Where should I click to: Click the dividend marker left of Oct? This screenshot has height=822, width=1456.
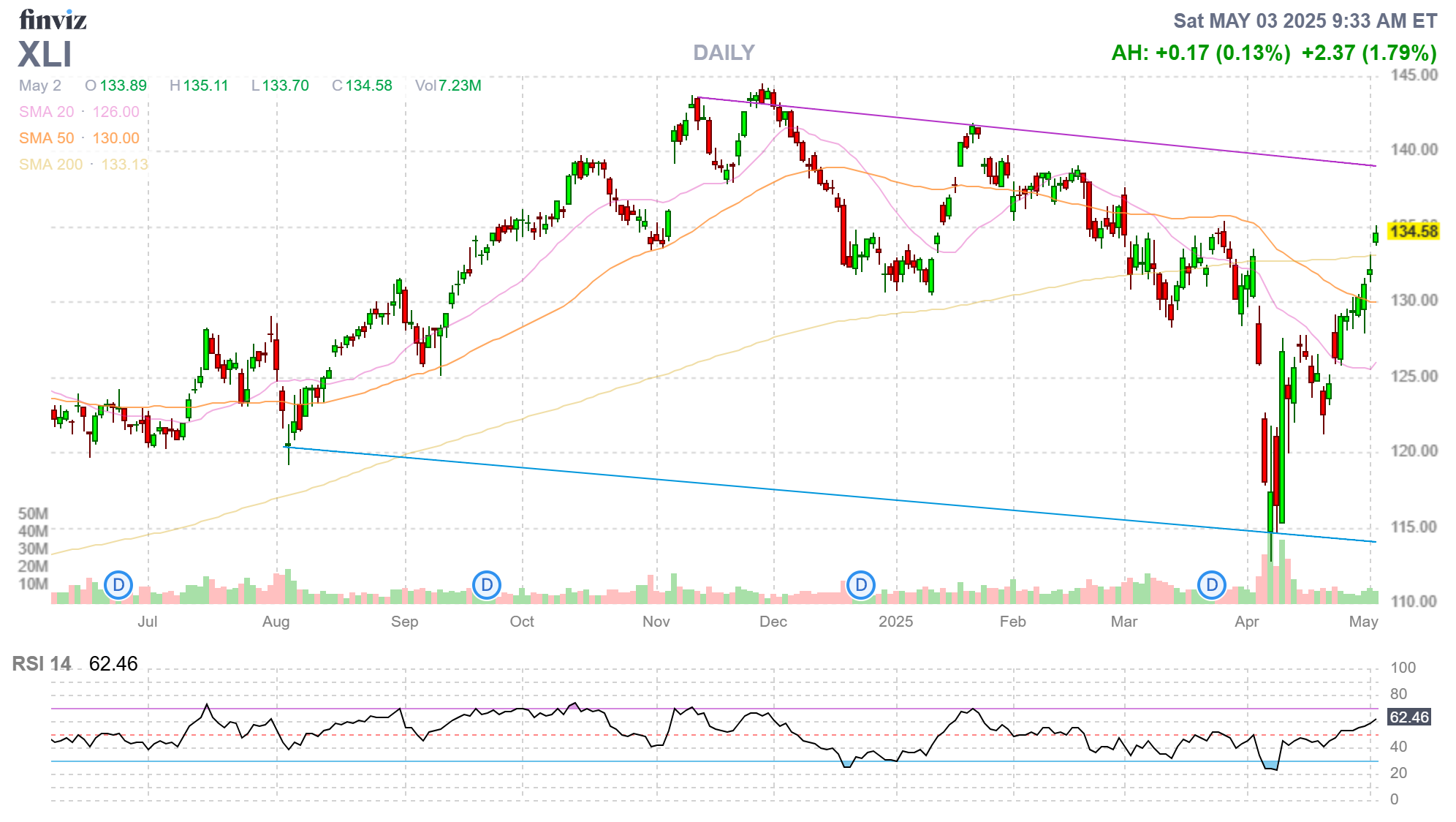click(x=487, y=585)
